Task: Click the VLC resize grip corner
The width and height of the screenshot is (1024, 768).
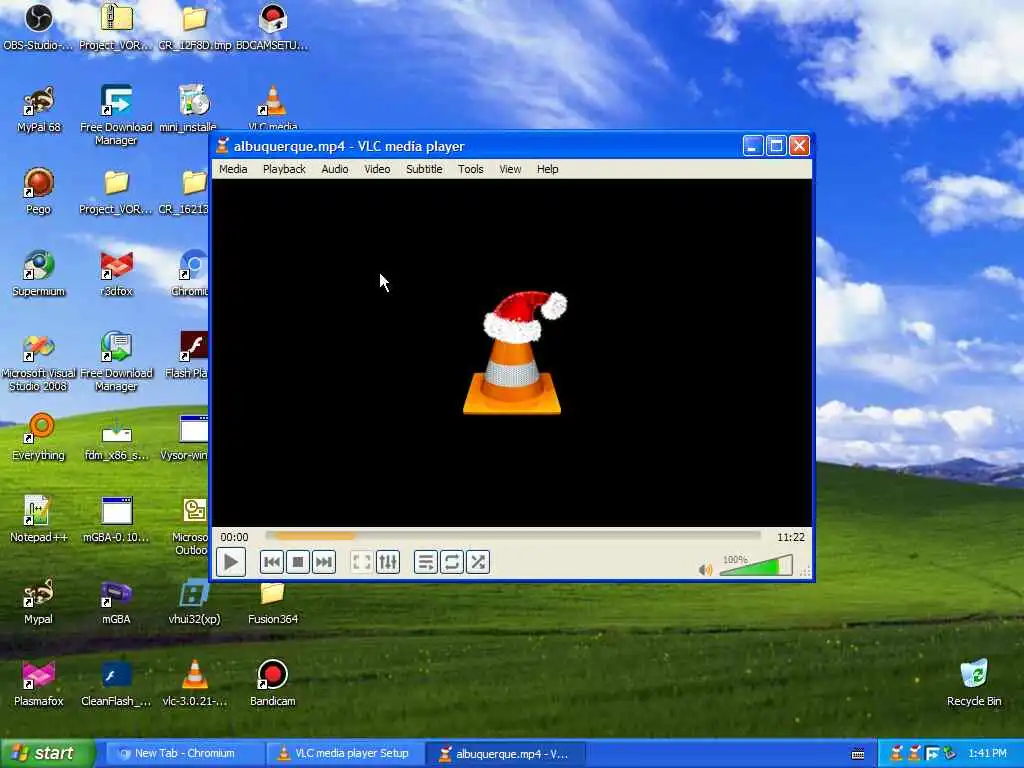Action: click(x=805, y=571)
